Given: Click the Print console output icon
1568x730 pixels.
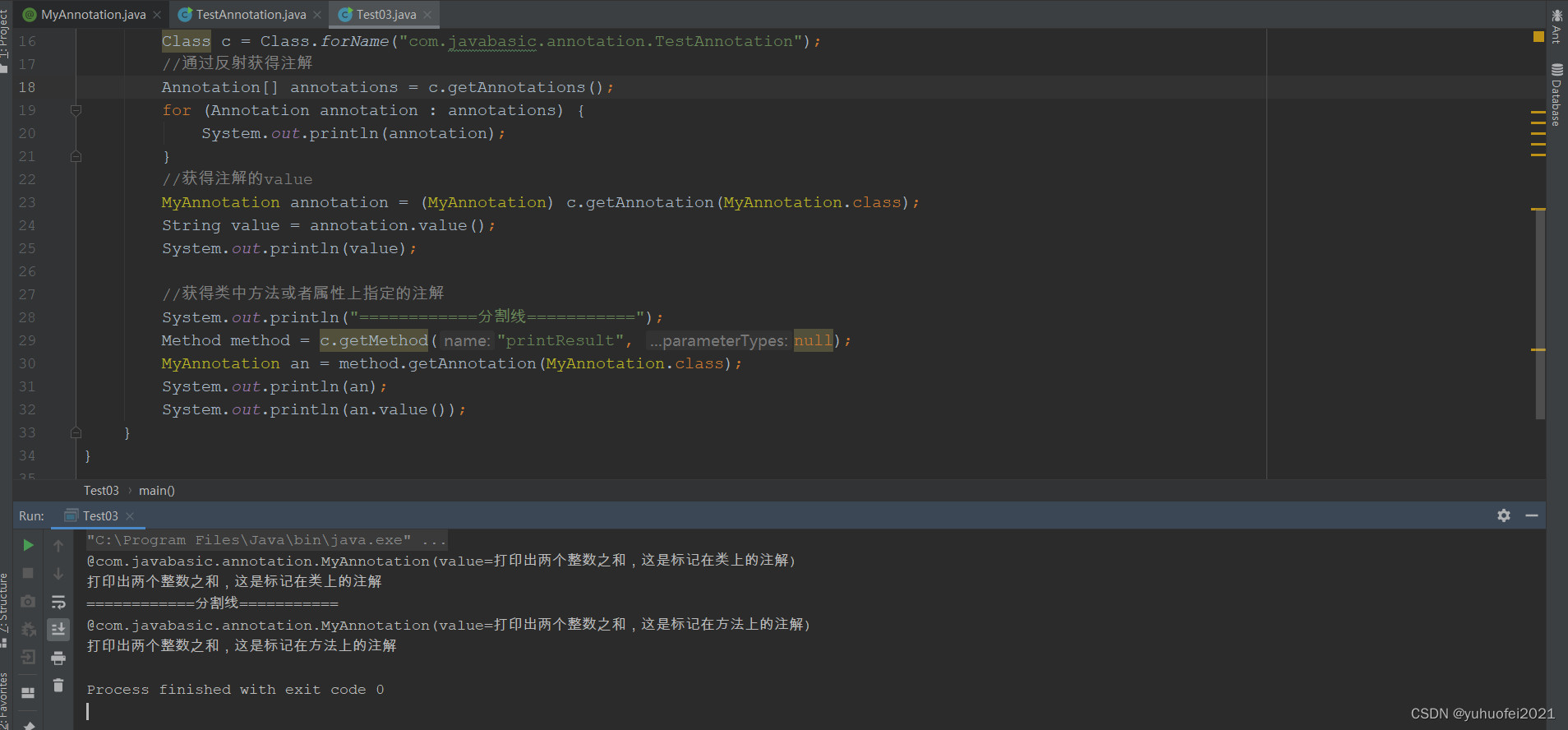Looking at the screenshot, I should (58, 658).
